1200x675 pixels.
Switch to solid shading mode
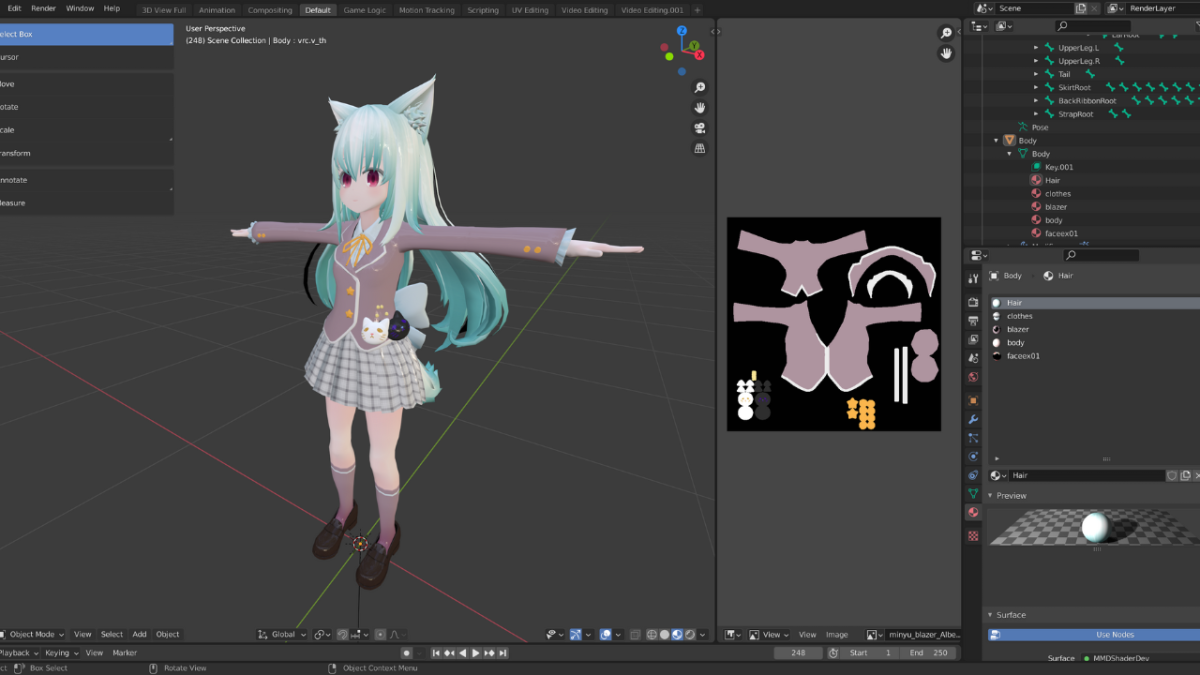tap(665, 635)
